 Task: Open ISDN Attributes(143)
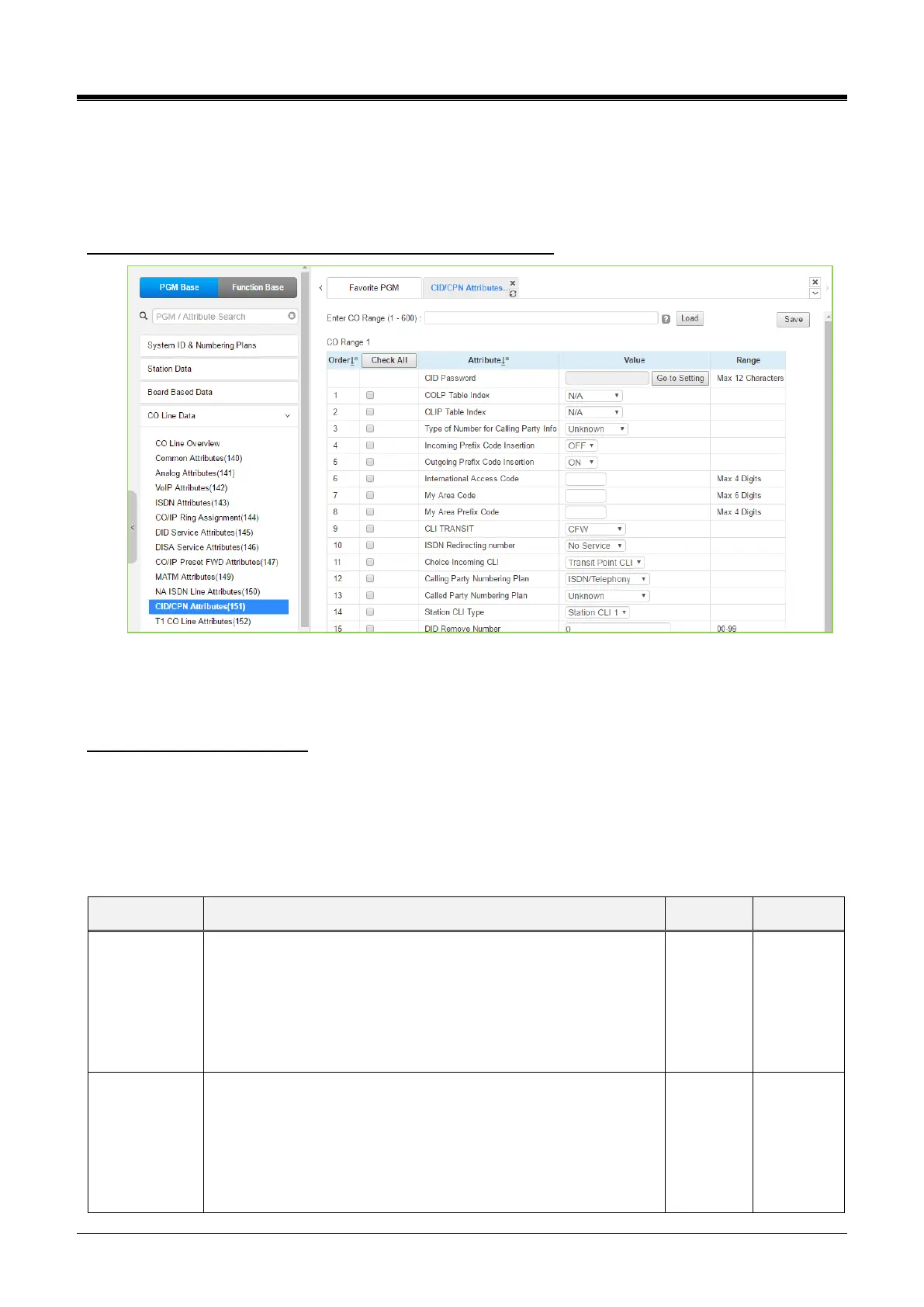192,503
